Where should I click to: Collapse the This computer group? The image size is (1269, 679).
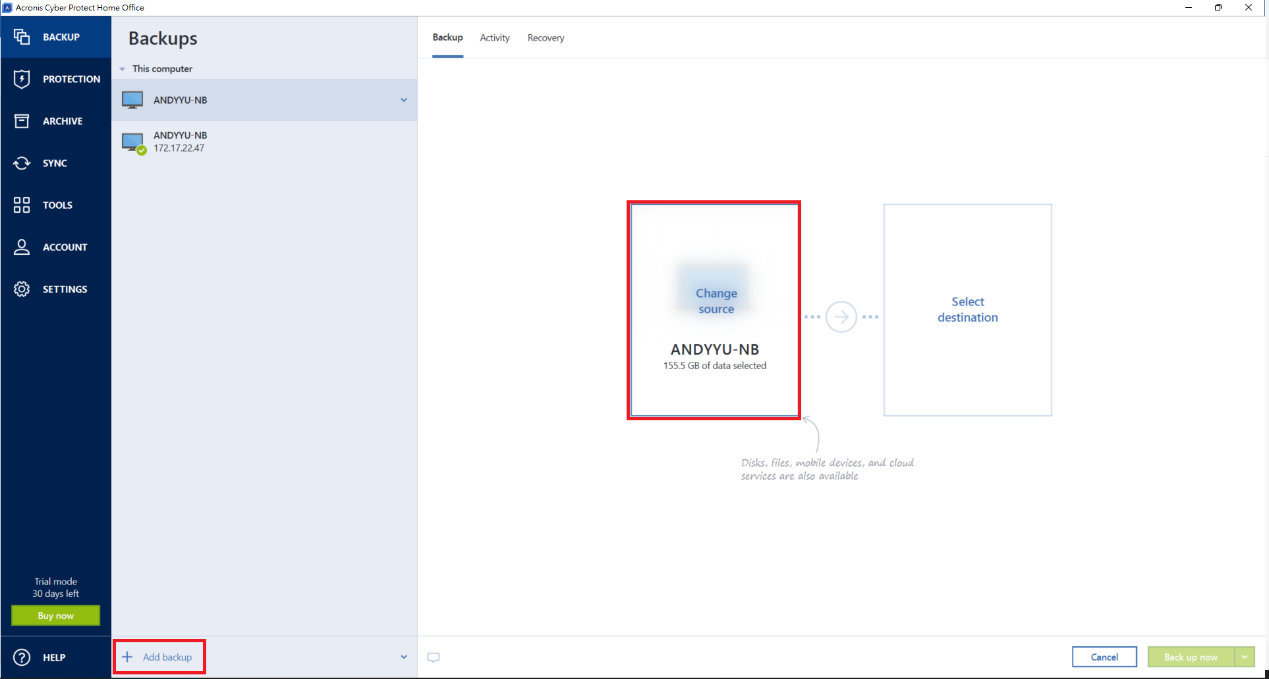(x=122, y=69)
